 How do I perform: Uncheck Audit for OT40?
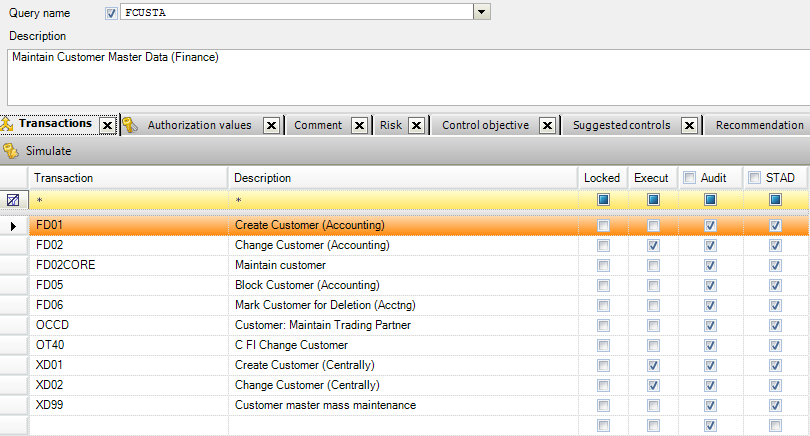[710, 346]
